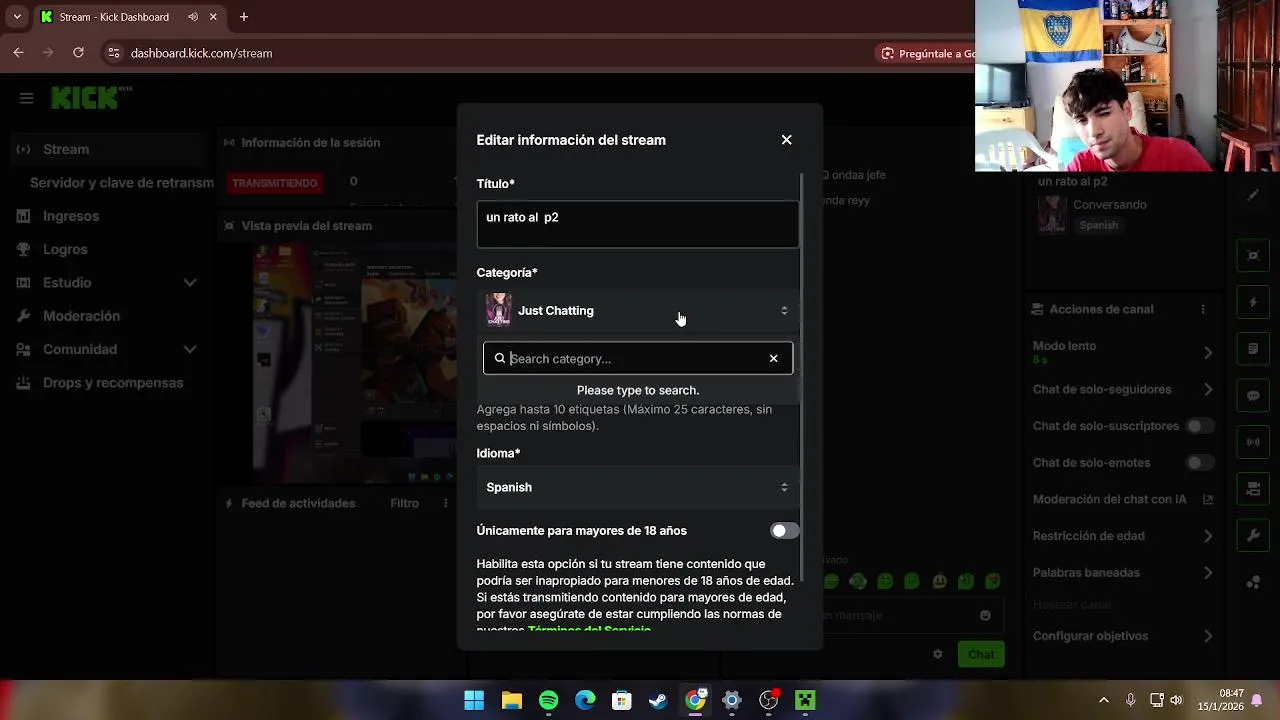Open the chat bubble icon in right sidebar

click(x=1253, y=396)
